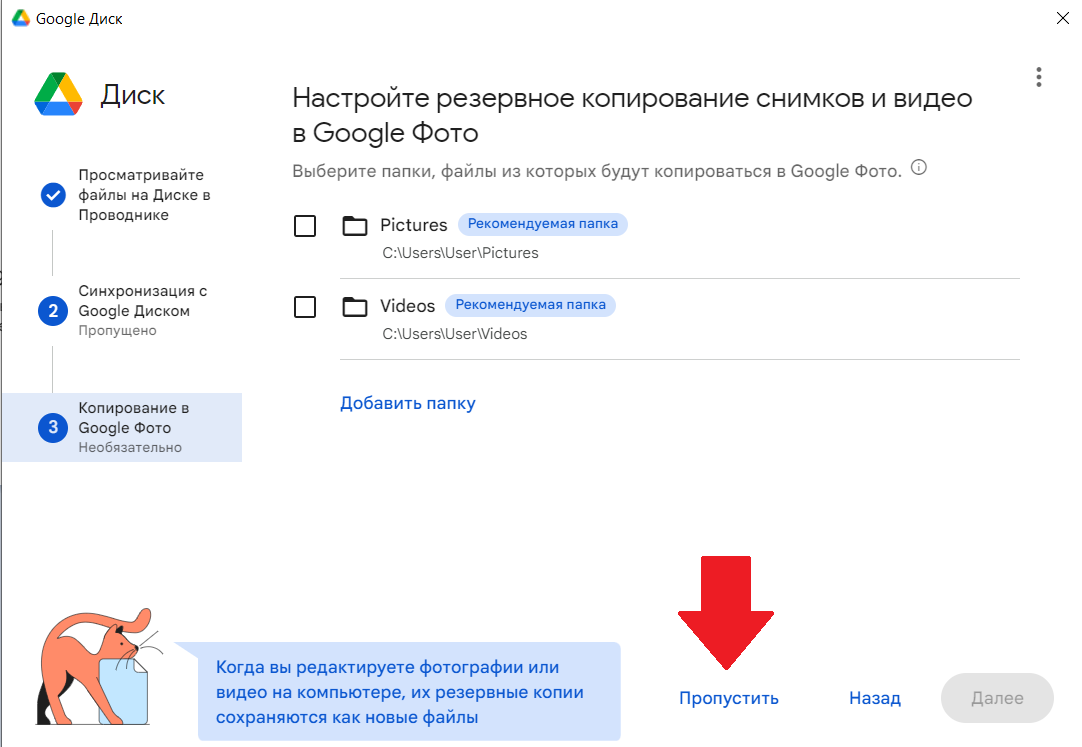The image size is (1082, 747).
Task: Check the Videos folder checkbox
Action: [305, 307]
